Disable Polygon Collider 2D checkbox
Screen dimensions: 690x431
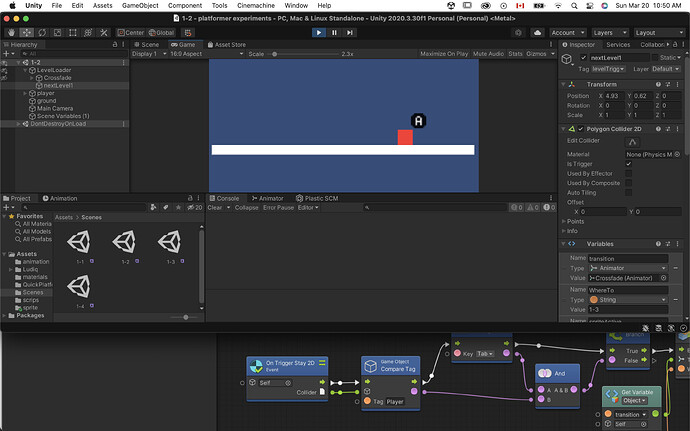(x=581, y=129)
